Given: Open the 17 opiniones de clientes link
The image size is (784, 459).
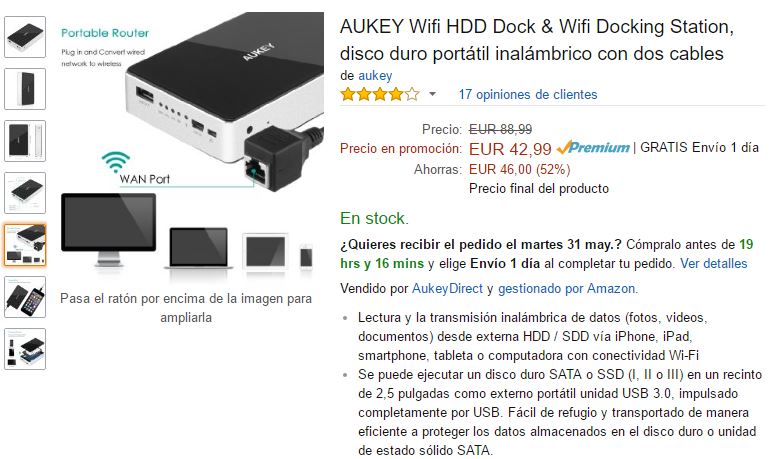Looking at the screenshot, I should coord(528,94).
